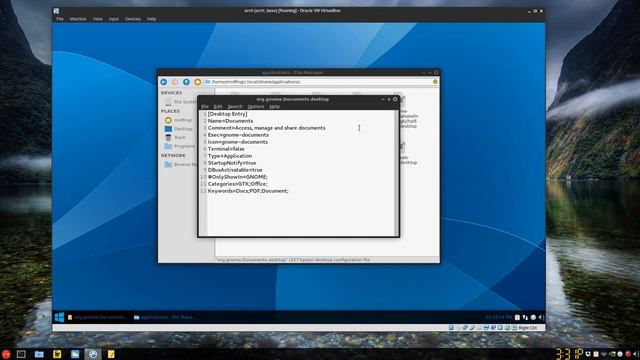Select Browse Network in the sidebar
The image size is (640, 360).
(x=180, y=164)
